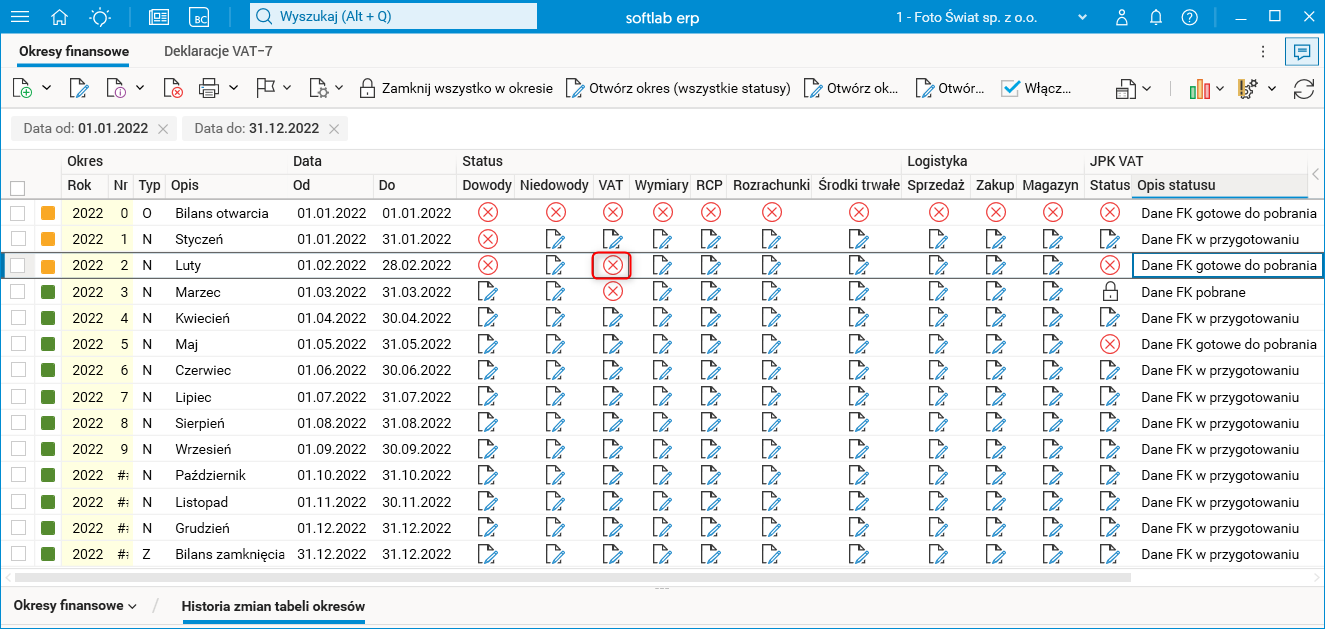Open the chat comments panel icon
1325x629 pixels.
(x=1301, y=51)
